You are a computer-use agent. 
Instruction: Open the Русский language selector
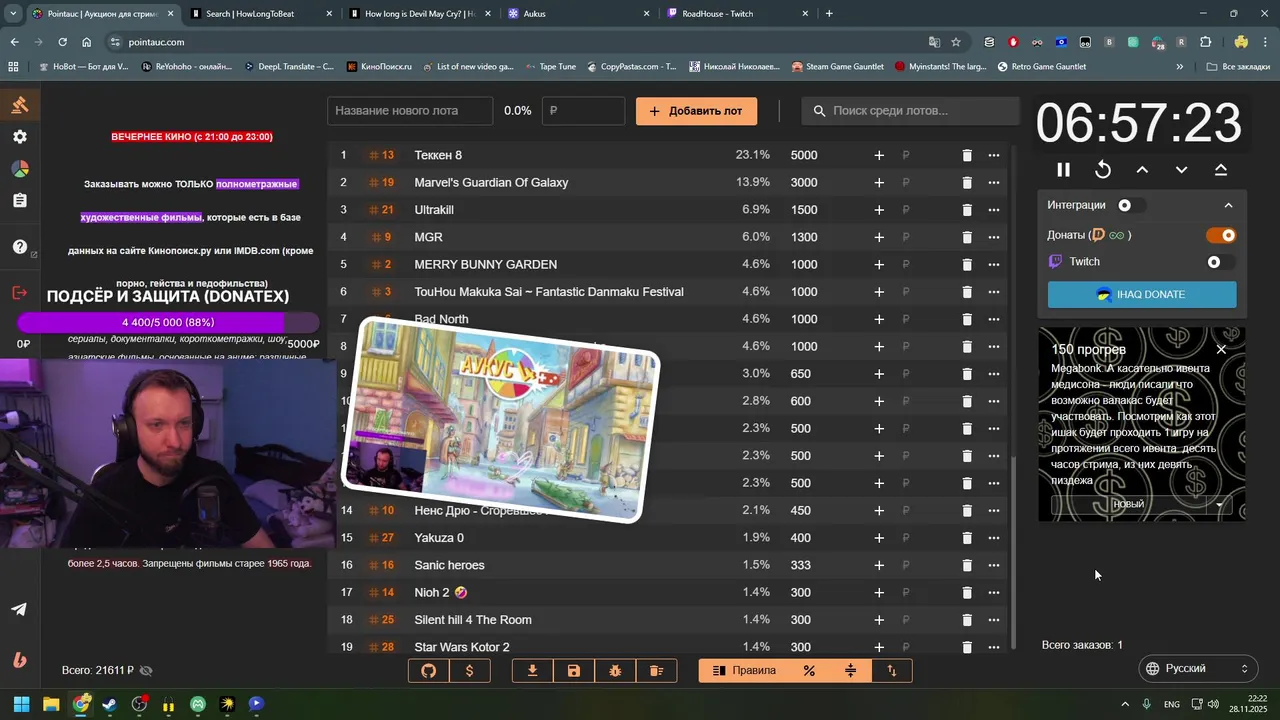tap(1198, 668)
